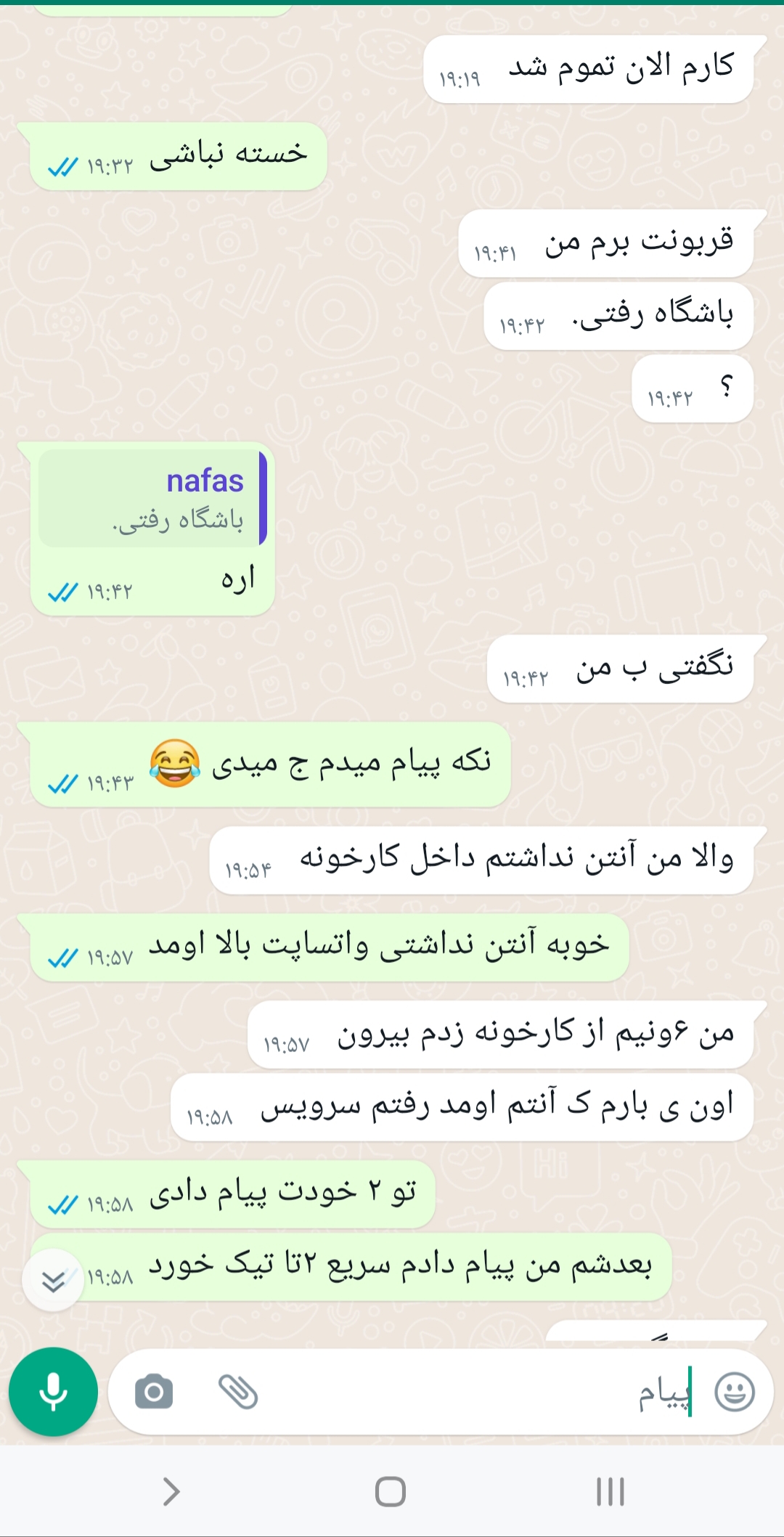This screenshot has height=1537, width=784.
Task: Open the camera icon in message bar
Action: (x=154, y=1392)
